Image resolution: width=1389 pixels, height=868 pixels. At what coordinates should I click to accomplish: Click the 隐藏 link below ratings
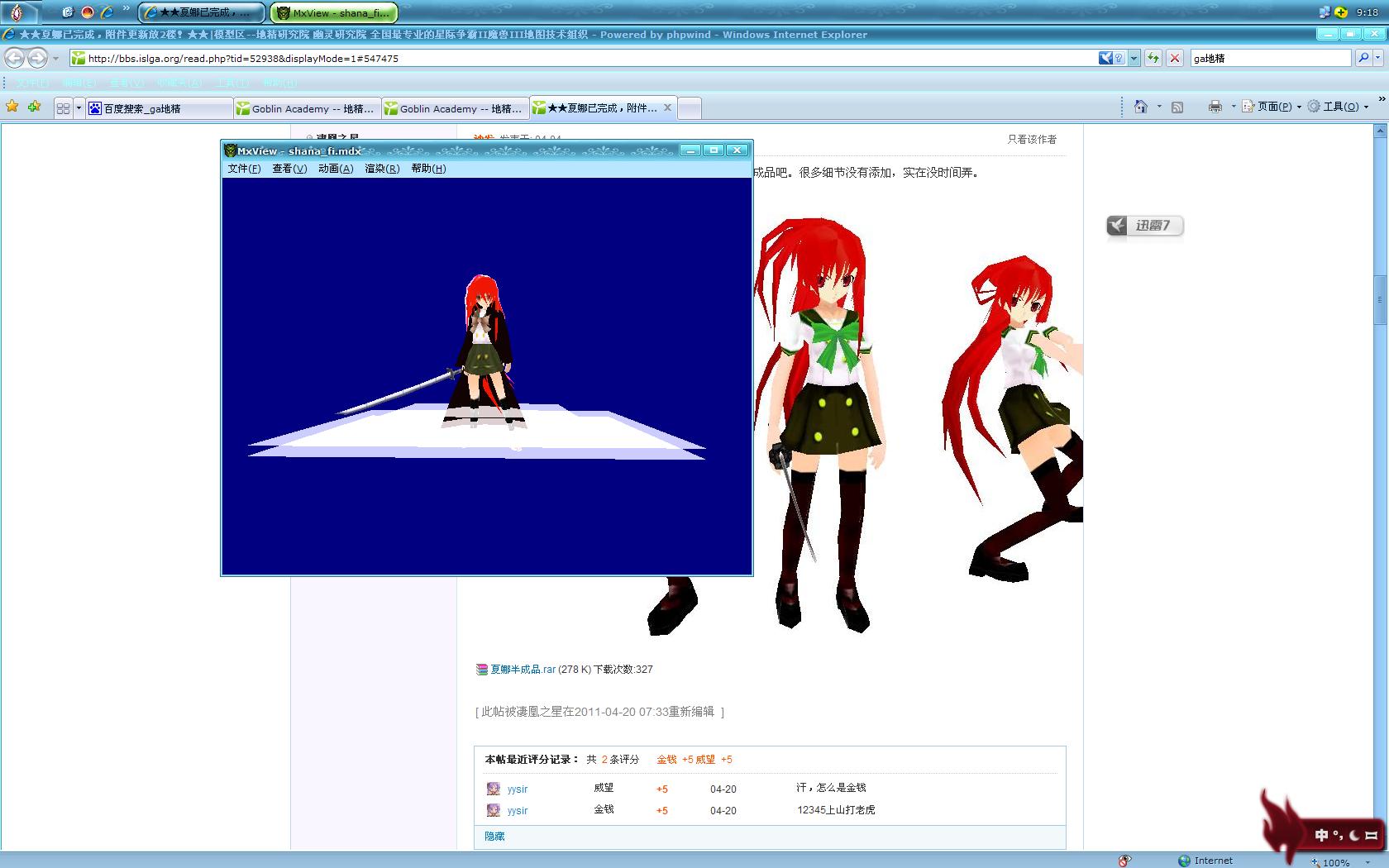pyautogui.click(x=494, y=837)
